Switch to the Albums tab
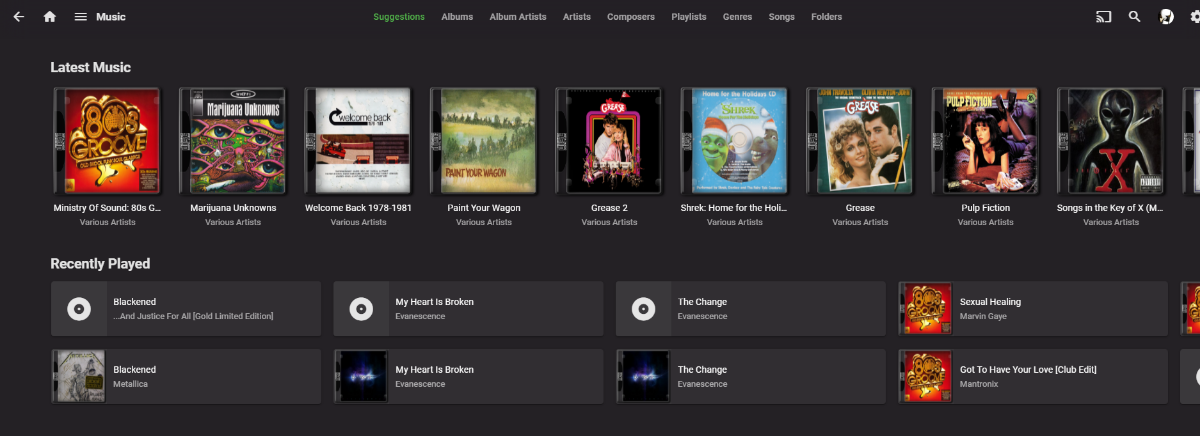This screenshot has width=1200, height=436. [457, 17]
